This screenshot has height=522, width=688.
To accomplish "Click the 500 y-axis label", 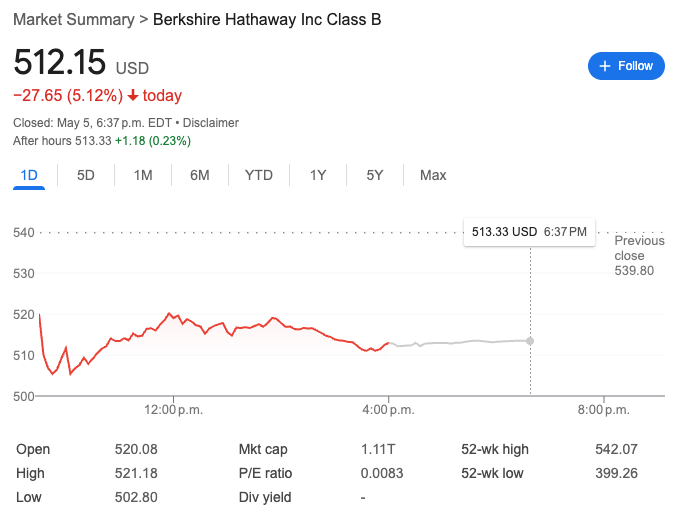I will coord(24,397).
